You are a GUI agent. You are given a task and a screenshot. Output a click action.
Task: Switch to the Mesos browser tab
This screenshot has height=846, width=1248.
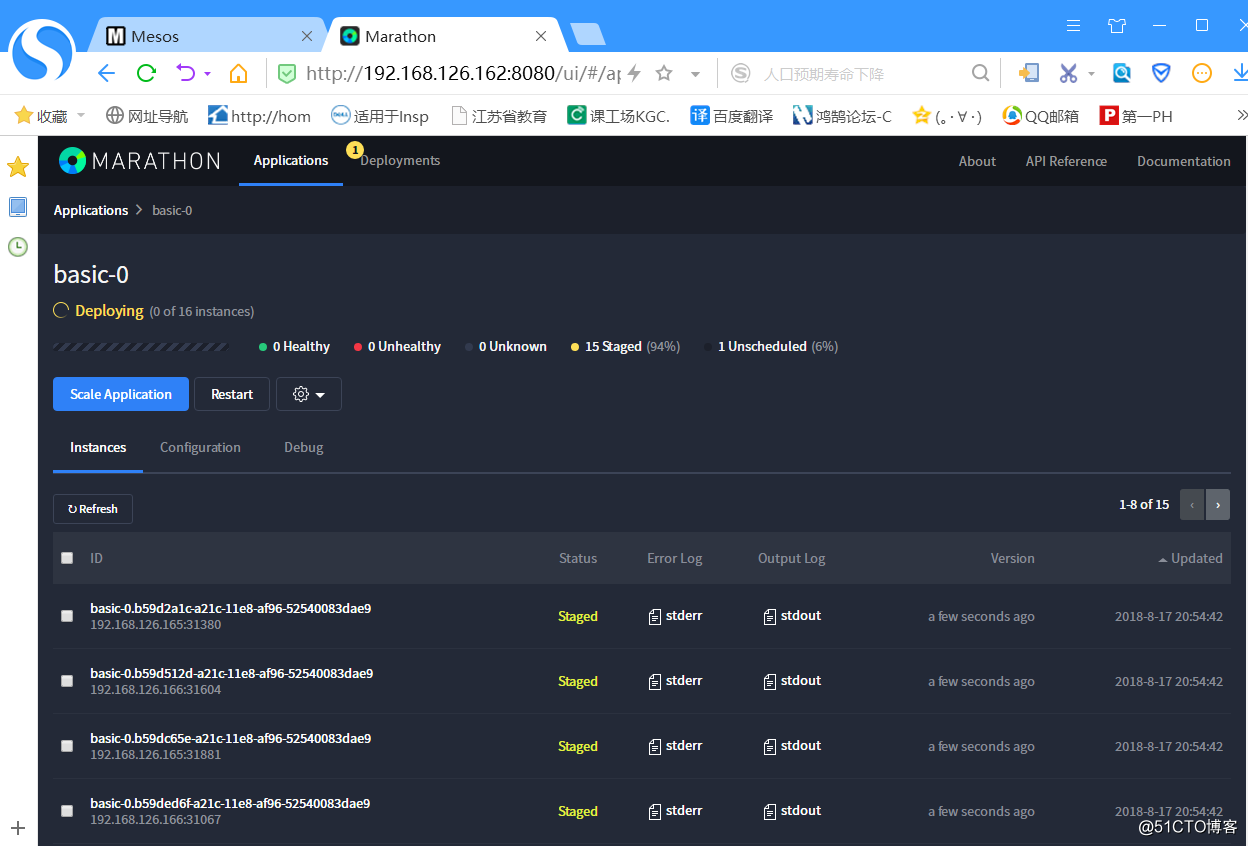coord(209,36)
